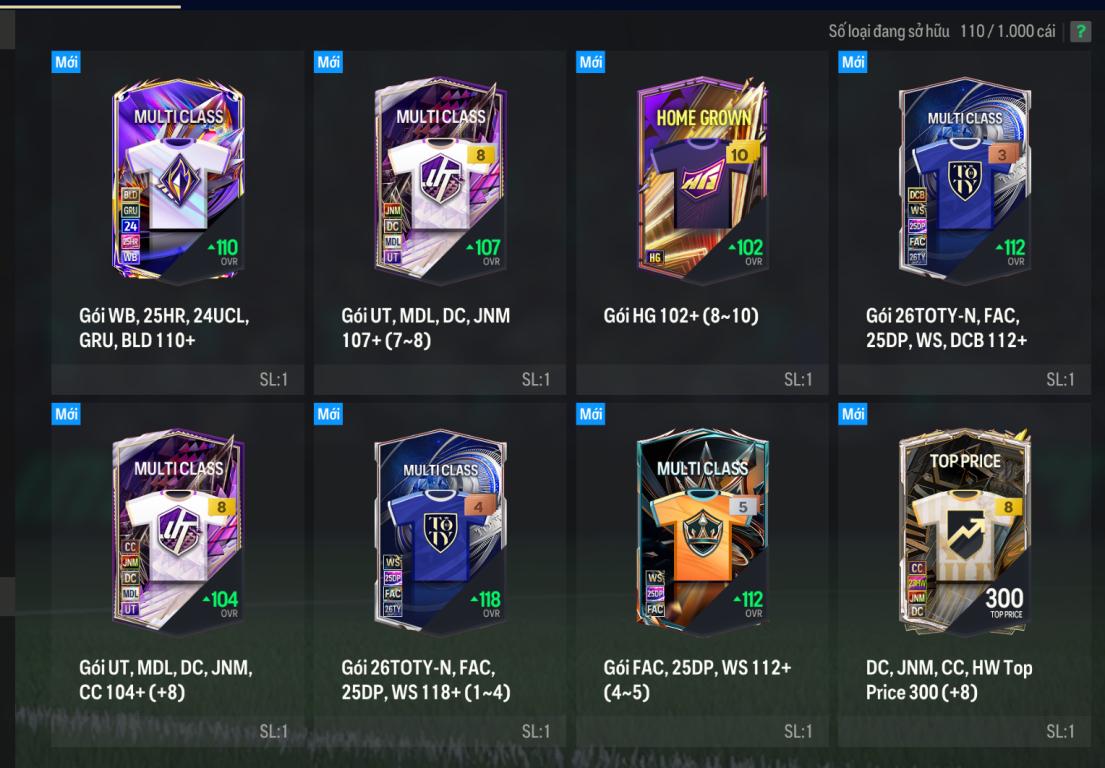Select the UT, MDL, DC, JNM 107+ pack image
The width and height of the screenshot is (1105, 768).
(440, 179)
